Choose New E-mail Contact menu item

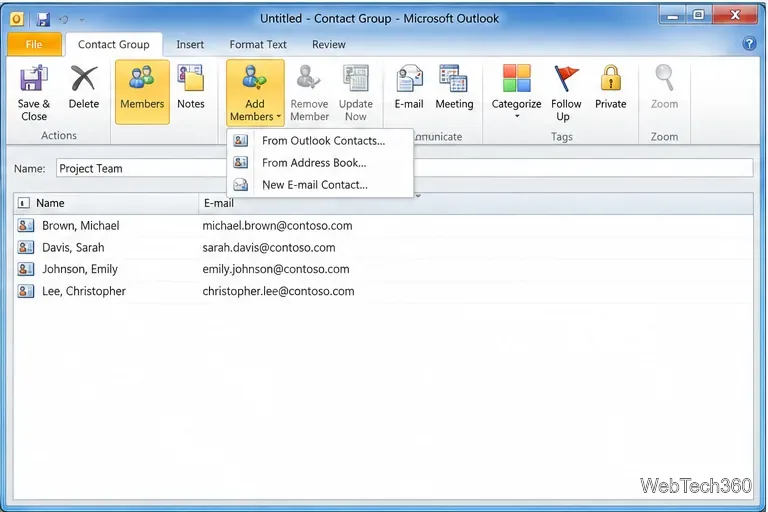(x=320, y=185)
